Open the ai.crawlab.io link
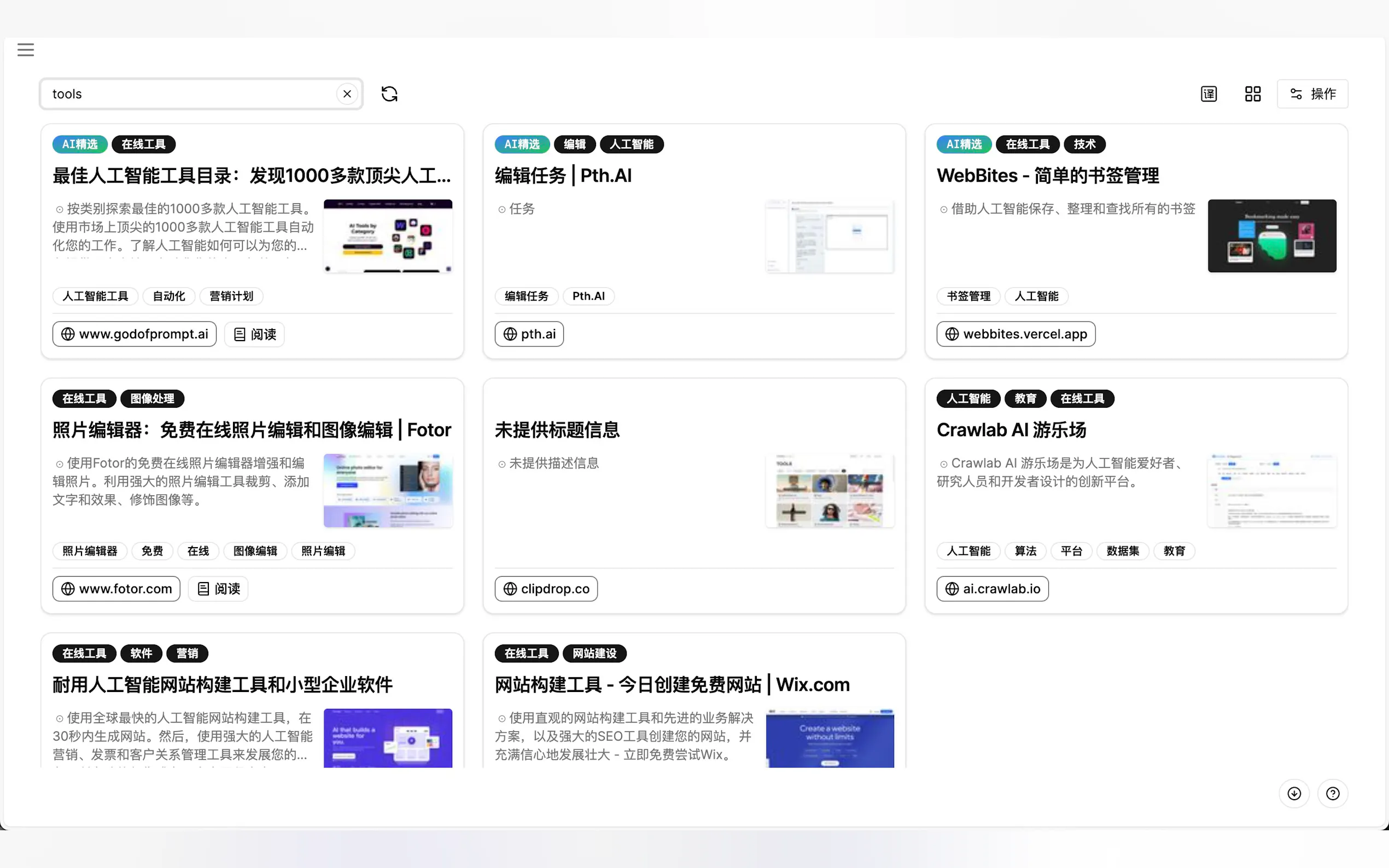Viewport: 1389px width, 868px height. pos(992,589)
